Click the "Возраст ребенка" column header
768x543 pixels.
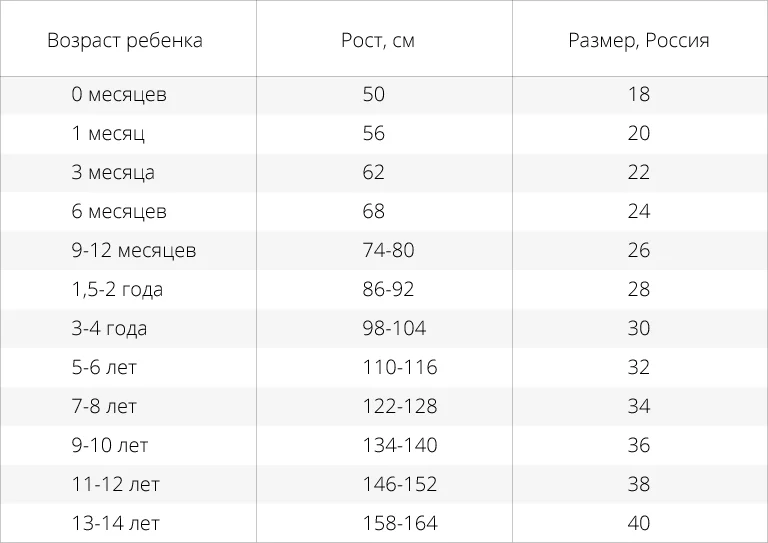124,41
